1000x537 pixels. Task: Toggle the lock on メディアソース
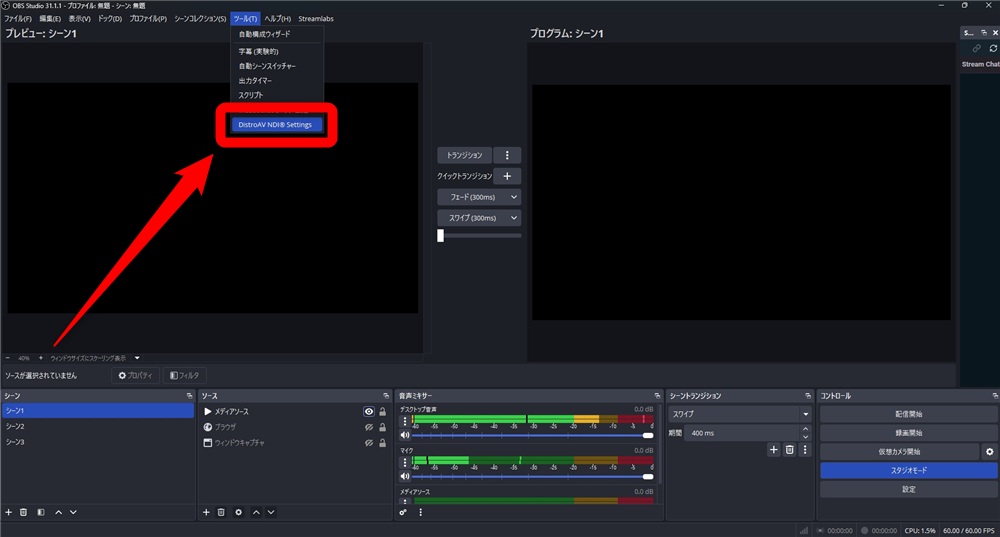pos(383,412)
